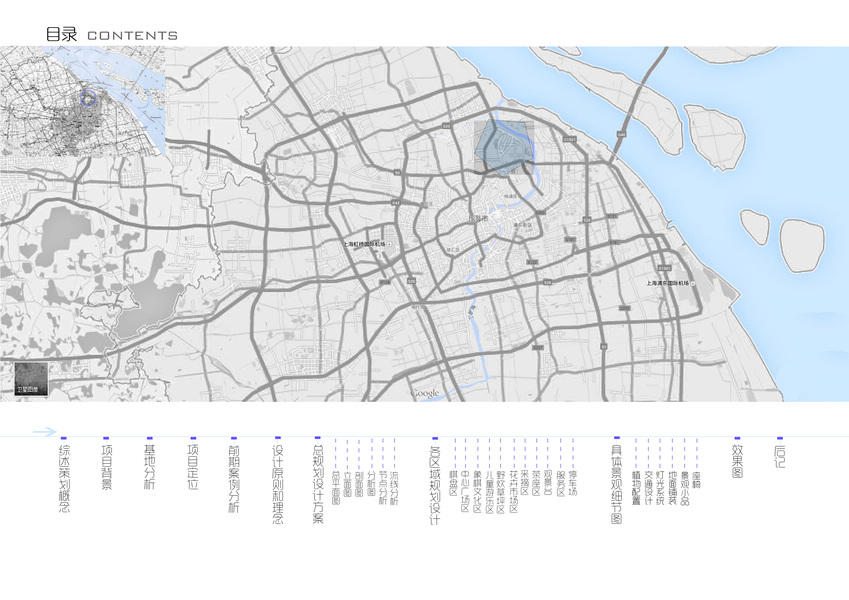Click the blue circle marker in inset map
Image resolution: width=849 pixels, height=600 pixels.
click(x=88, y=98)
